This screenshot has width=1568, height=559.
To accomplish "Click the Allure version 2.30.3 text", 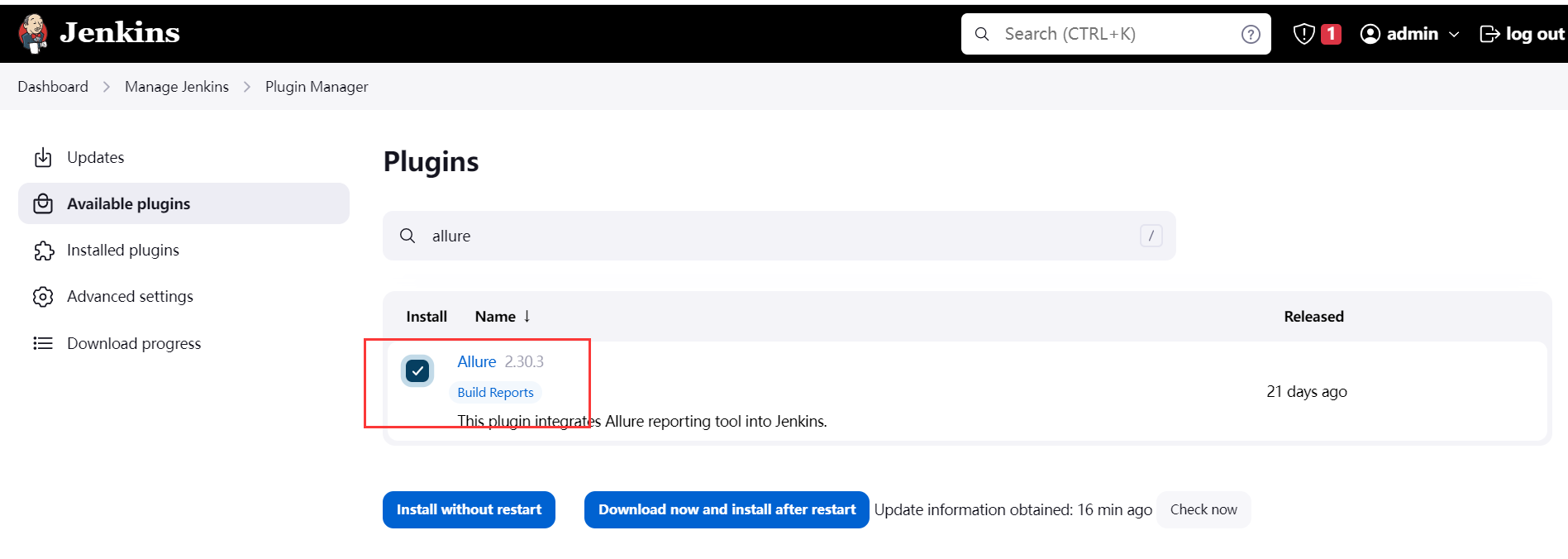I will click(524, 361).
